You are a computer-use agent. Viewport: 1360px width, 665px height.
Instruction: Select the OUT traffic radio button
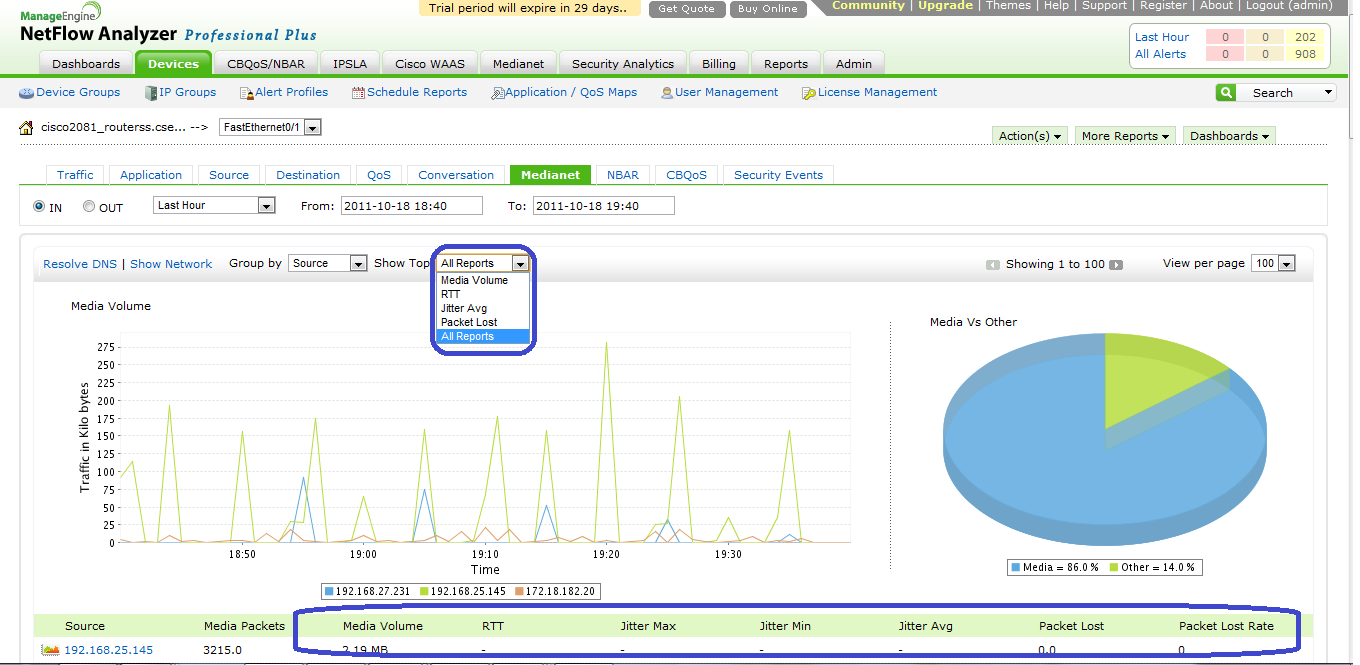[89, 207]
